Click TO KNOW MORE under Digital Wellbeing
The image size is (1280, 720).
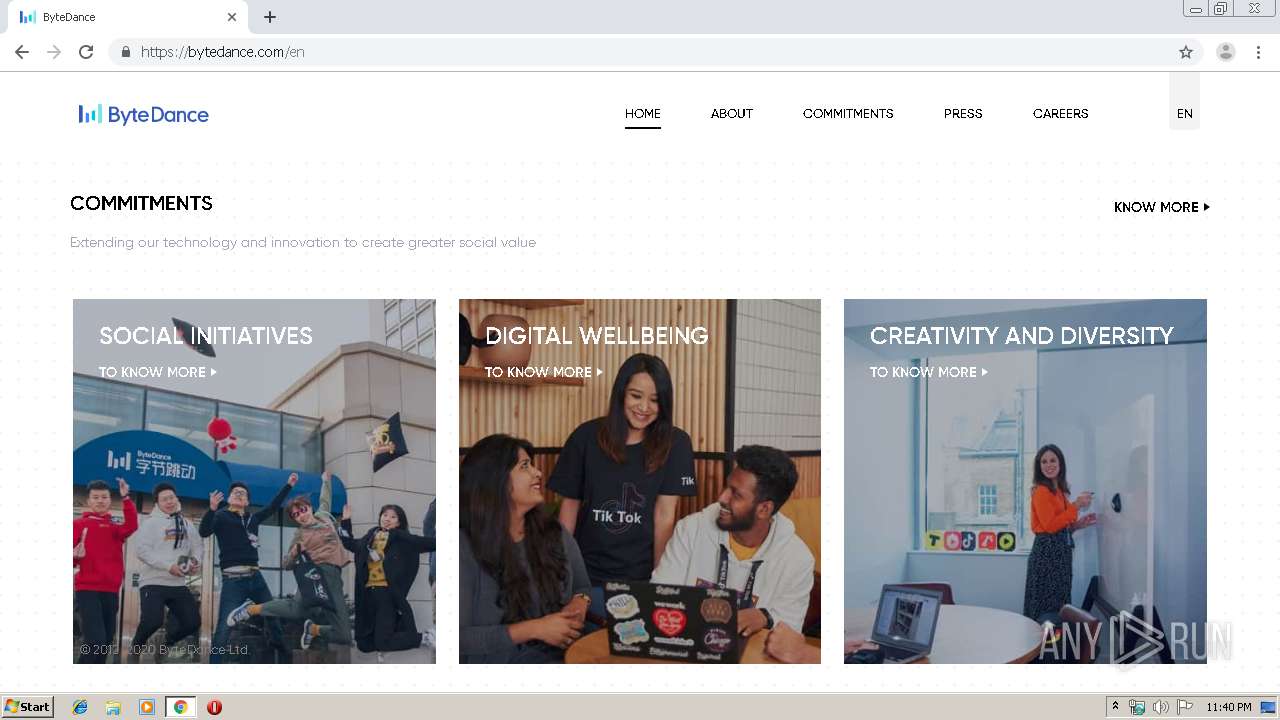click(544, 372)
